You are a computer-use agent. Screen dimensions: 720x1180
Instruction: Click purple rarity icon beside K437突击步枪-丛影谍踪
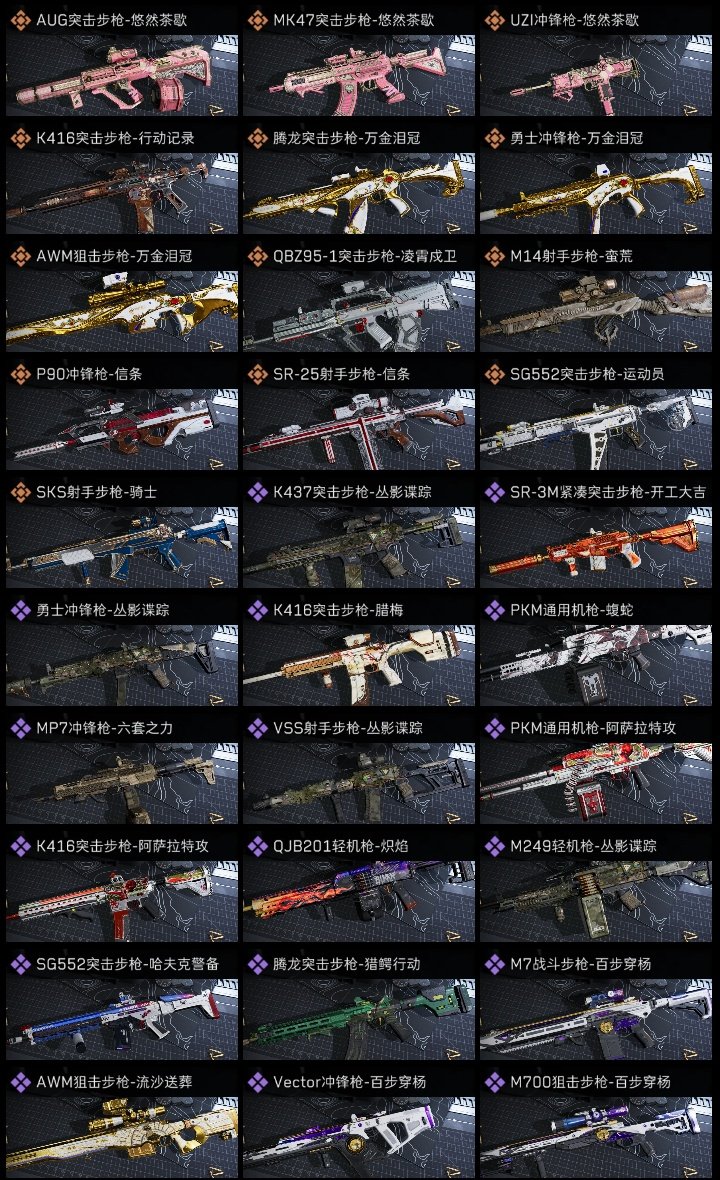point(257,492)
